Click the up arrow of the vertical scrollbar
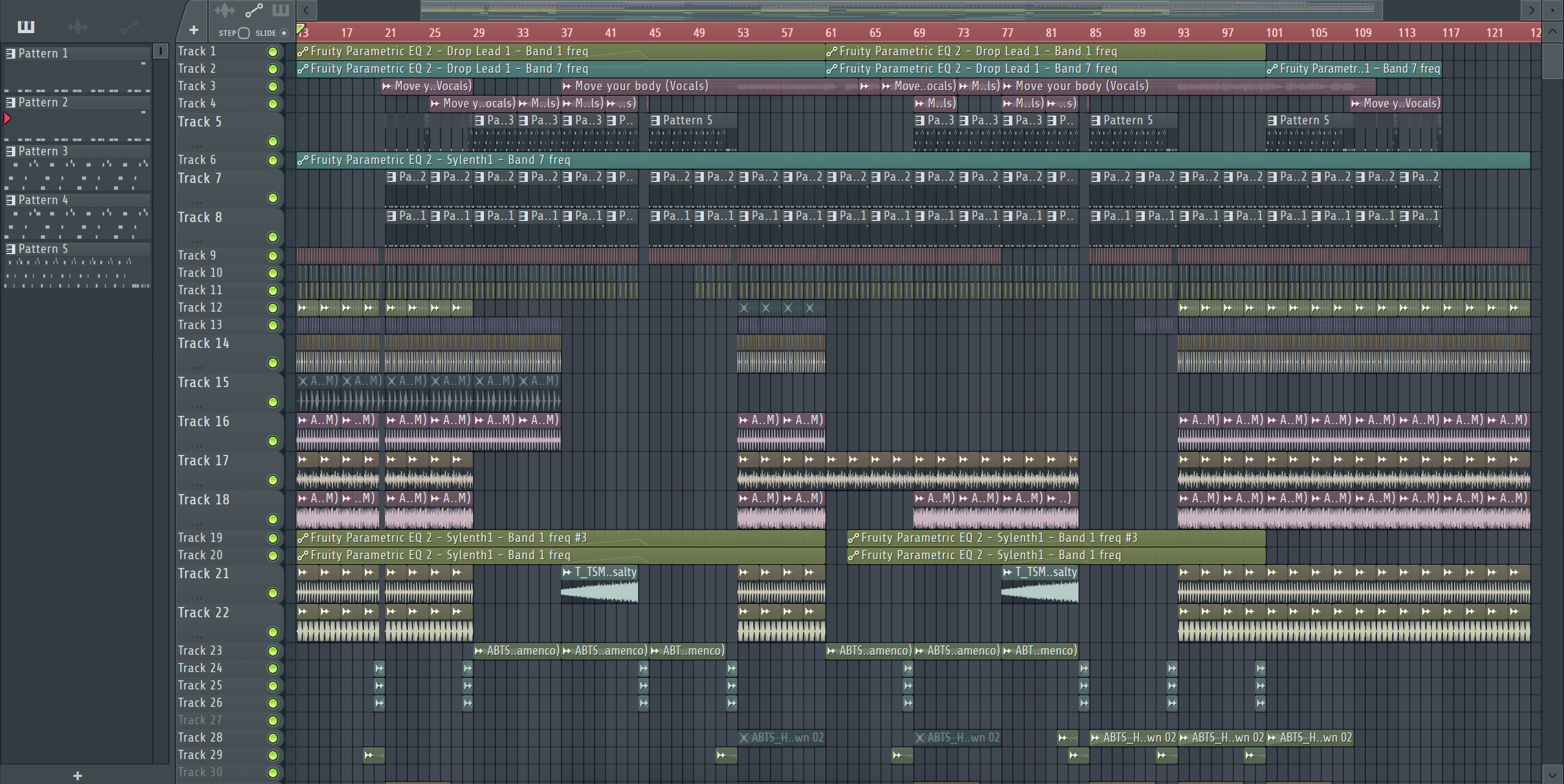Screen dimensions: 1564x784 pyautogui.click(x=1553, y=32)
